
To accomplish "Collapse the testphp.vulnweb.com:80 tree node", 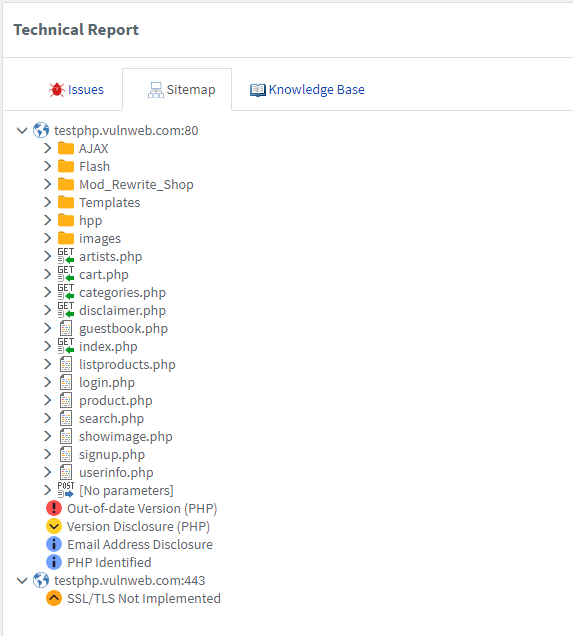I will tap(22, 130).
